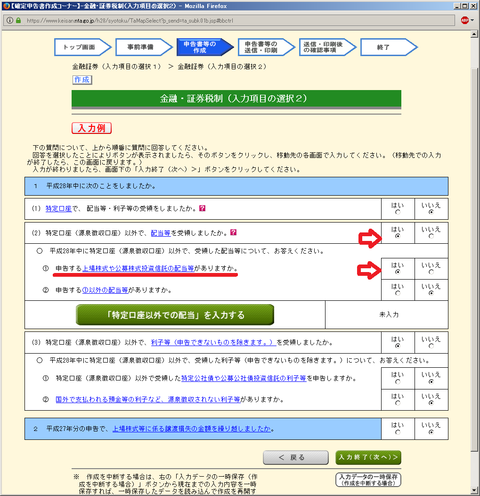Open help icon beside question (2) 配当等

pyautogui.click(x=233, y=232)
